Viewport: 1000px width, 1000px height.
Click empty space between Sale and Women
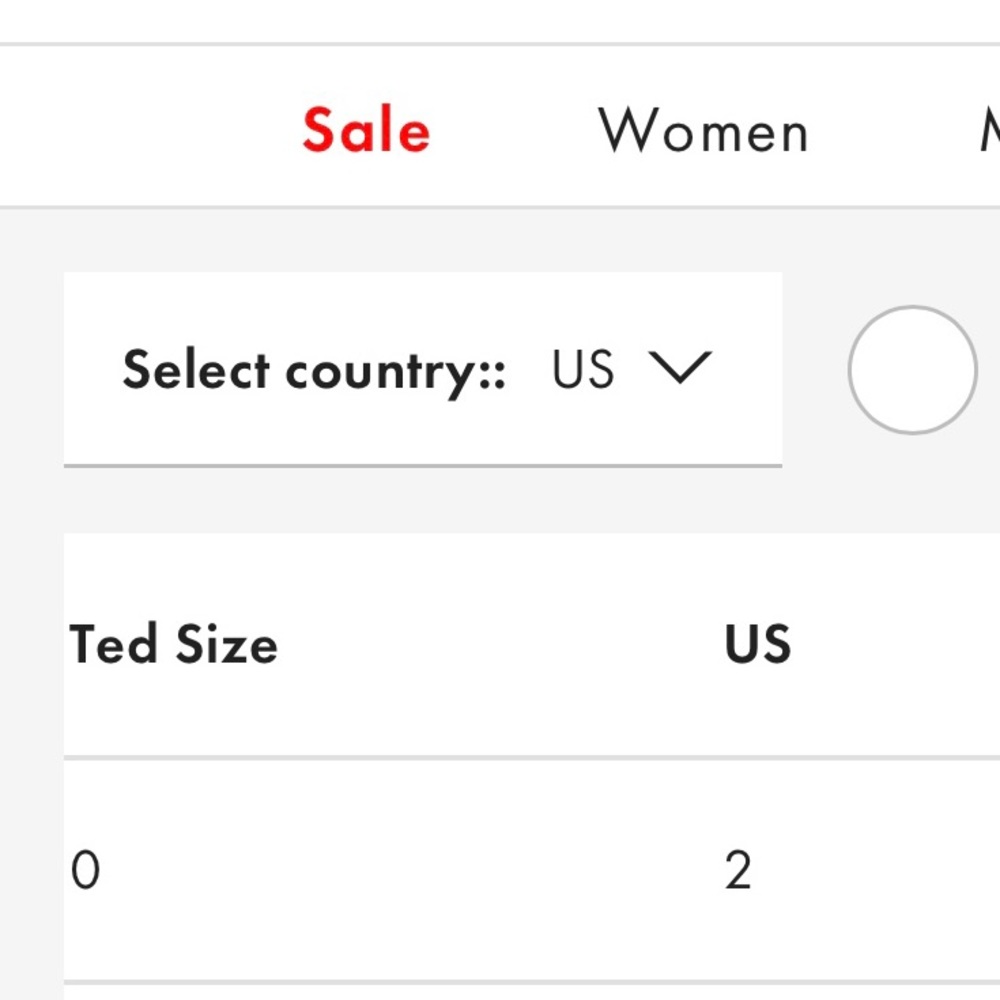514,130
